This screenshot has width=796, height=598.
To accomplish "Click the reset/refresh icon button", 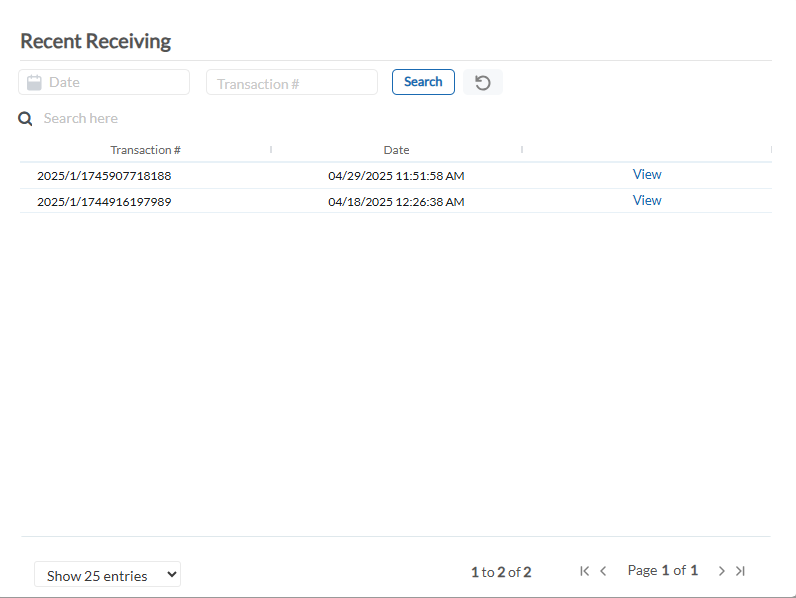I will click(483, 82).
